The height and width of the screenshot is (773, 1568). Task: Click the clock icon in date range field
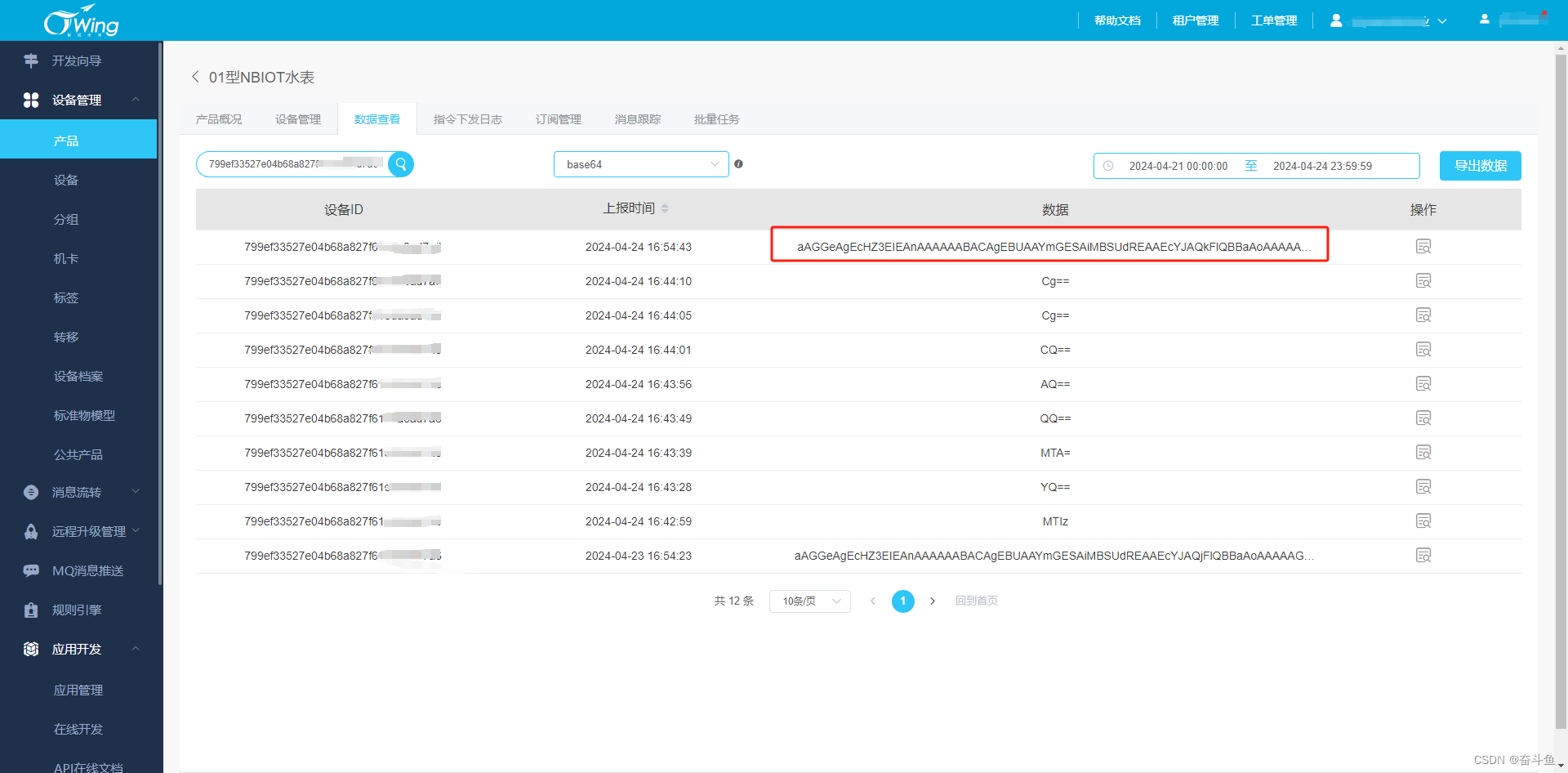pyautogui.click(x=1108, y=166)
